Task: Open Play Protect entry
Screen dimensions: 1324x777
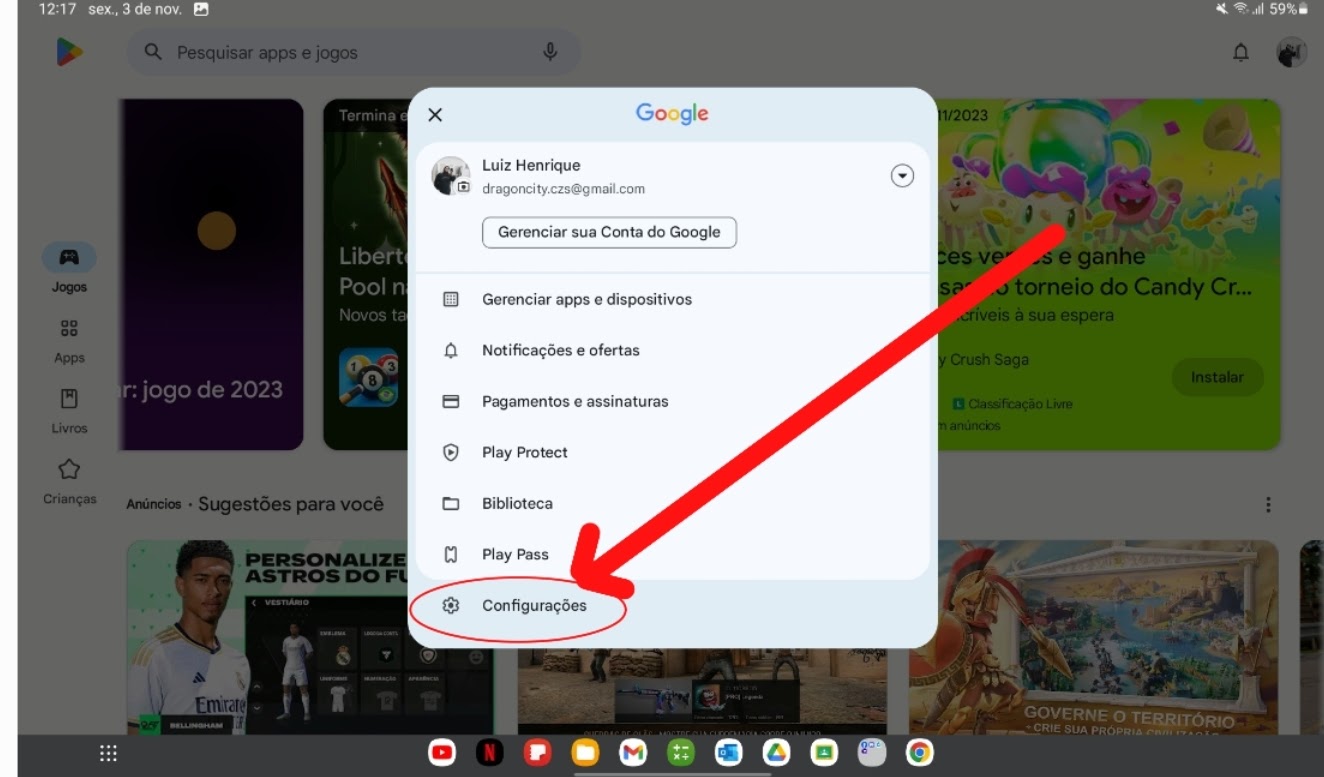Action: coord(672,452)
